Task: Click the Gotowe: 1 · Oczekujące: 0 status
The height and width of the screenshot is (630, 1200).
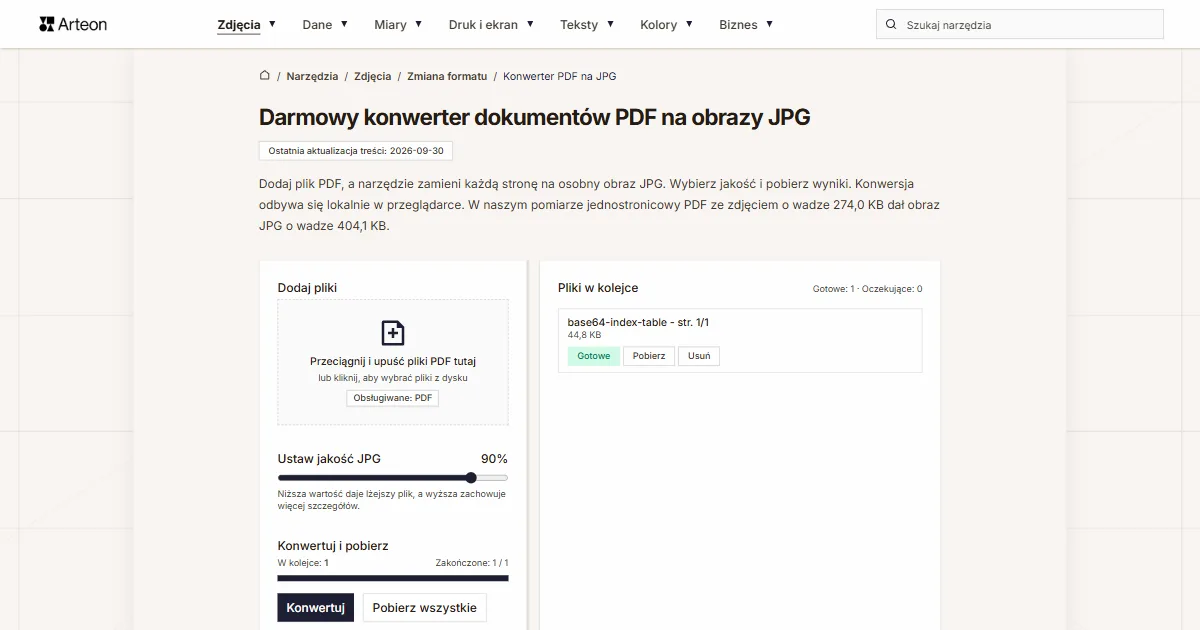Action: 867,289
